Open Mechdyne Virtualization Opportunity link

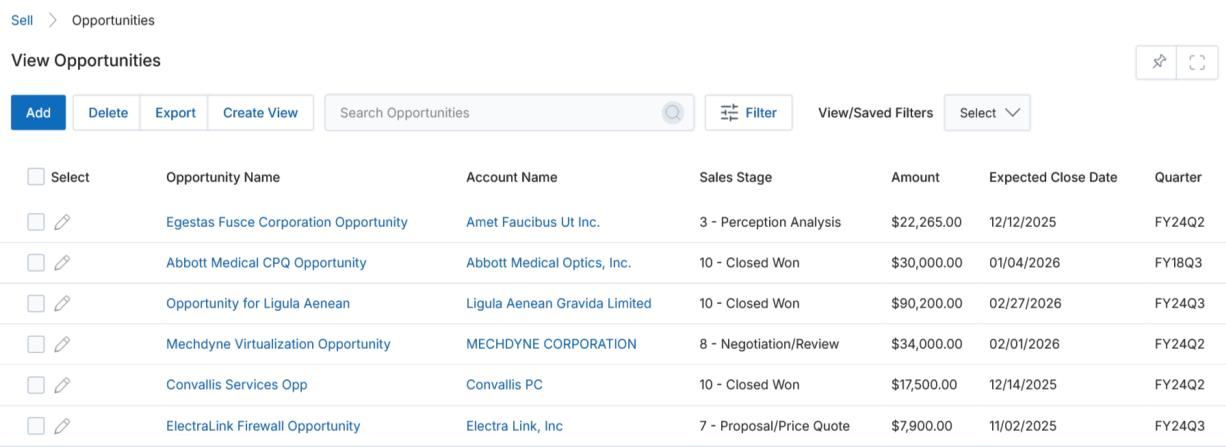pos(278,344)
